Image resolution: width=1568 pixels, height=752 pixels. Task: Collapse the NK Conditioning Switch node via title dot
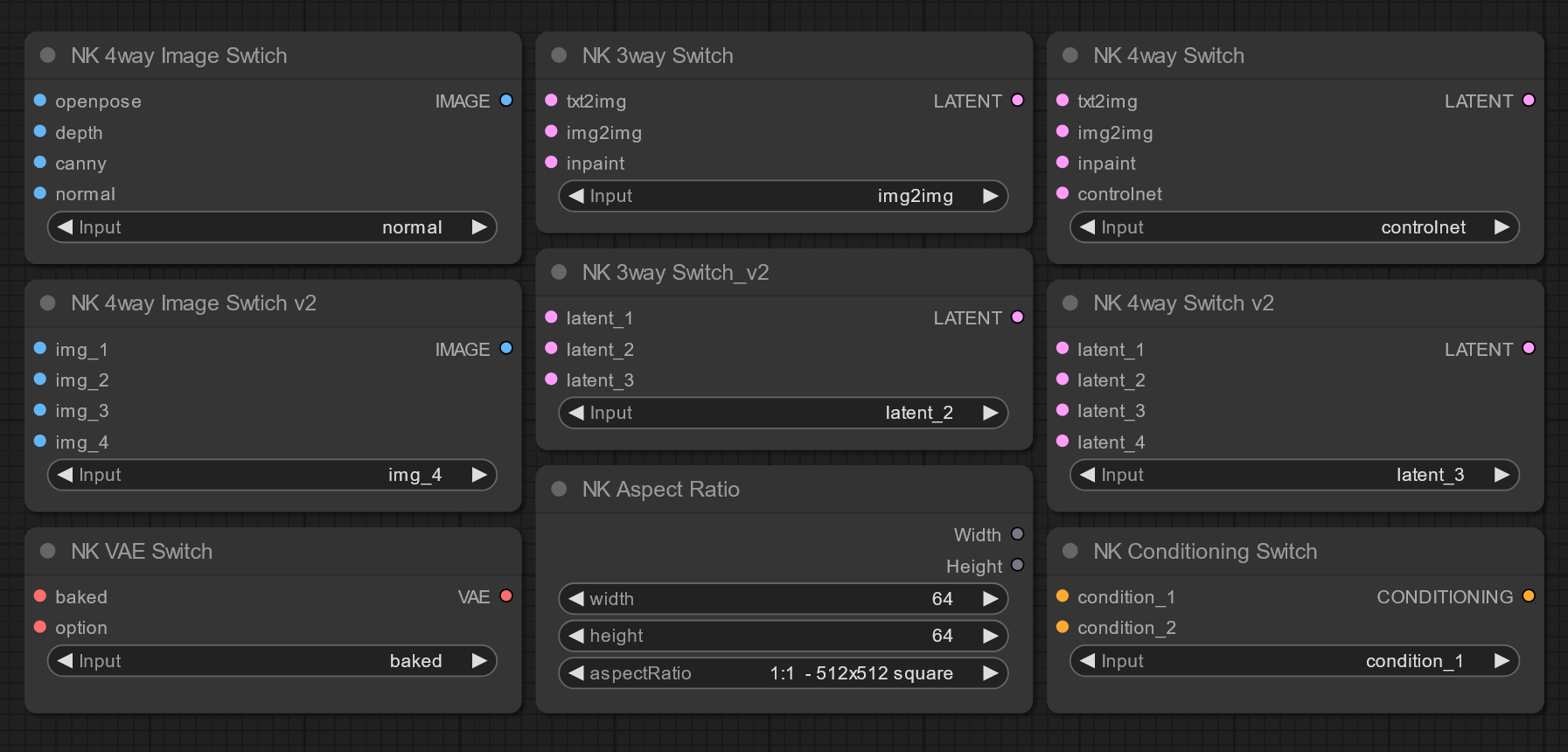click(x=1070, y=551)
